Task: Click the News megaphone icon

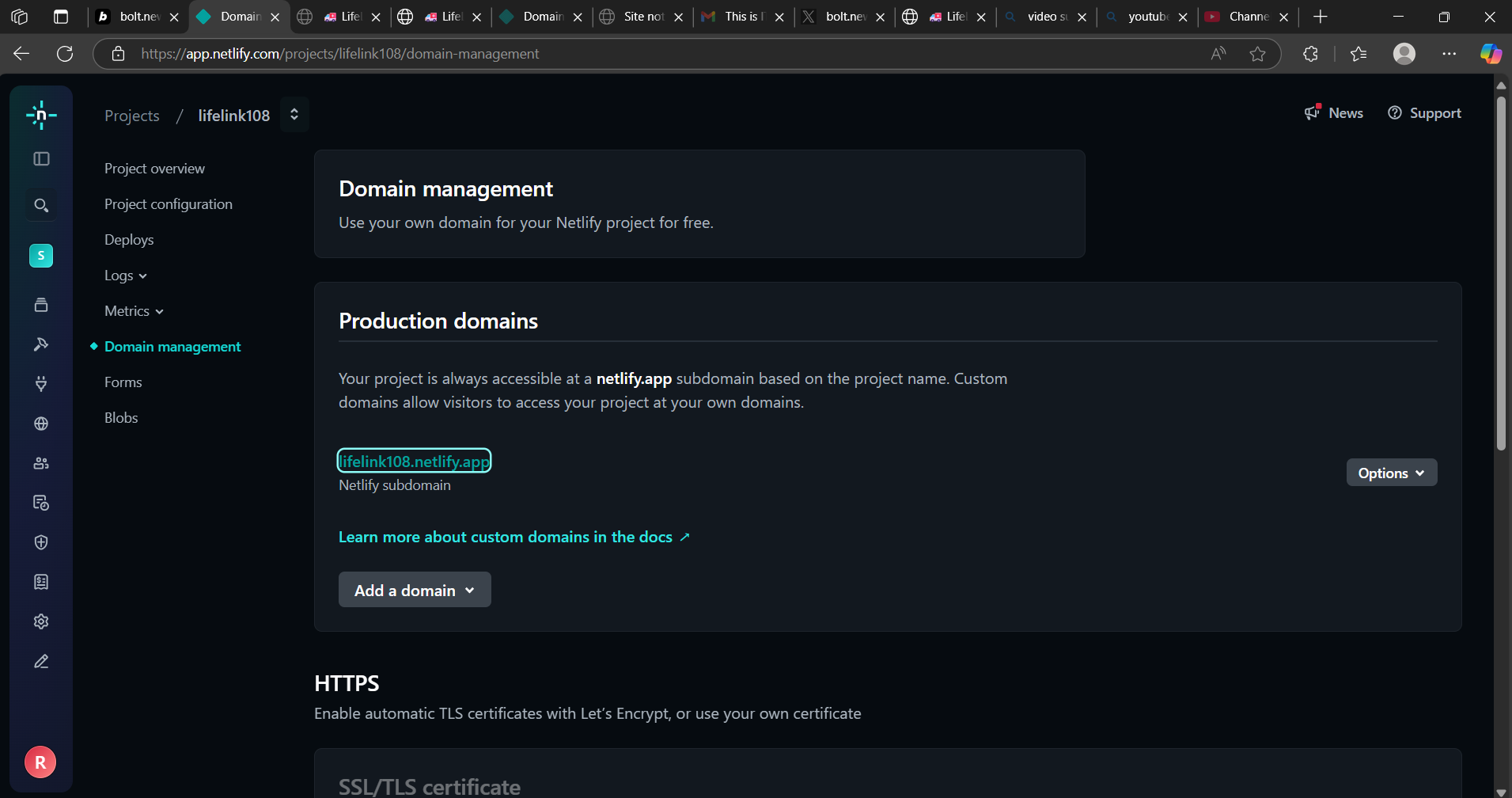Action: 1313,112
